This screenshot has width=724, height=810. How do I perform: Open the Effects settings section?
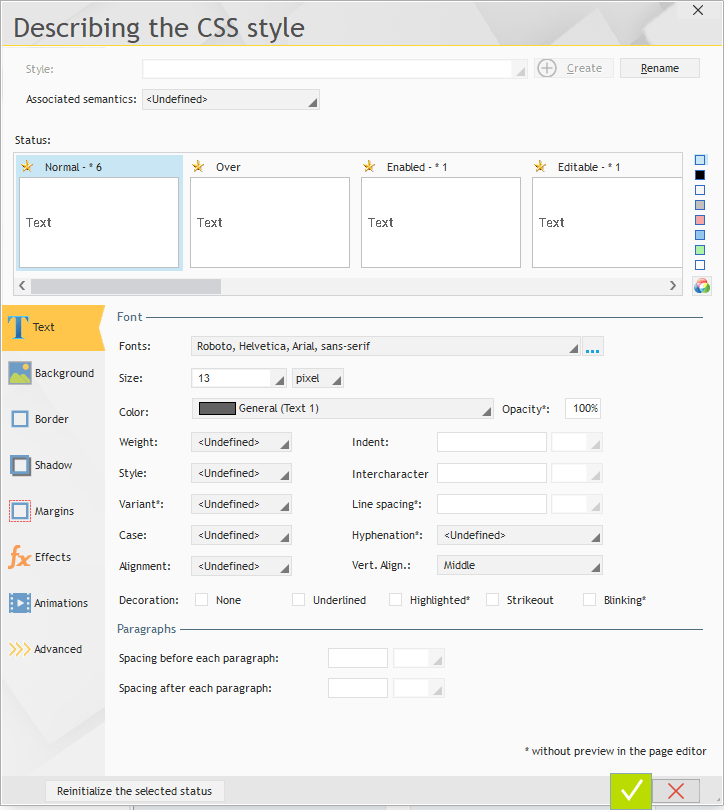52,557
